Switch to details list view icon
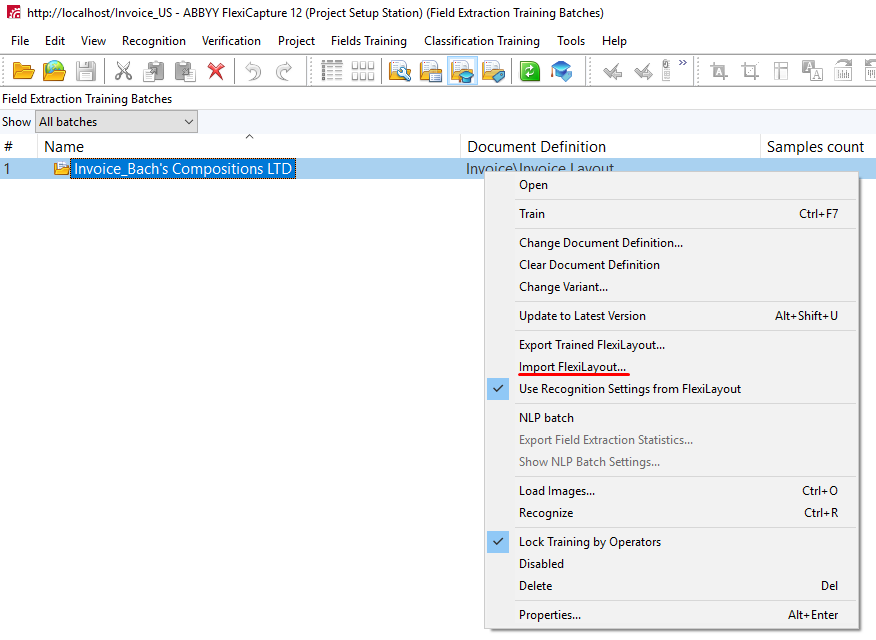 332,71
